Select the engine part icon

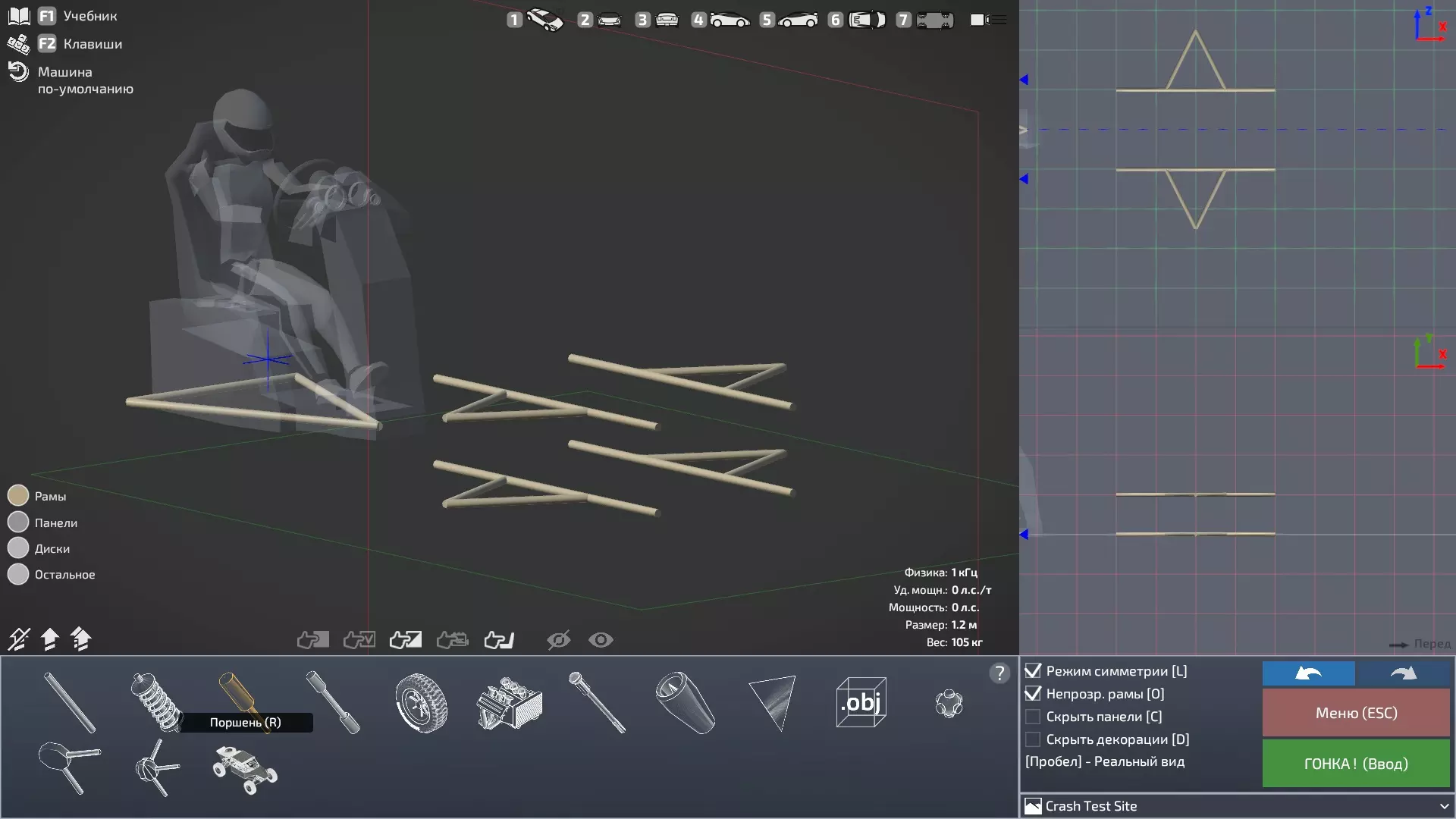(509, 703)
